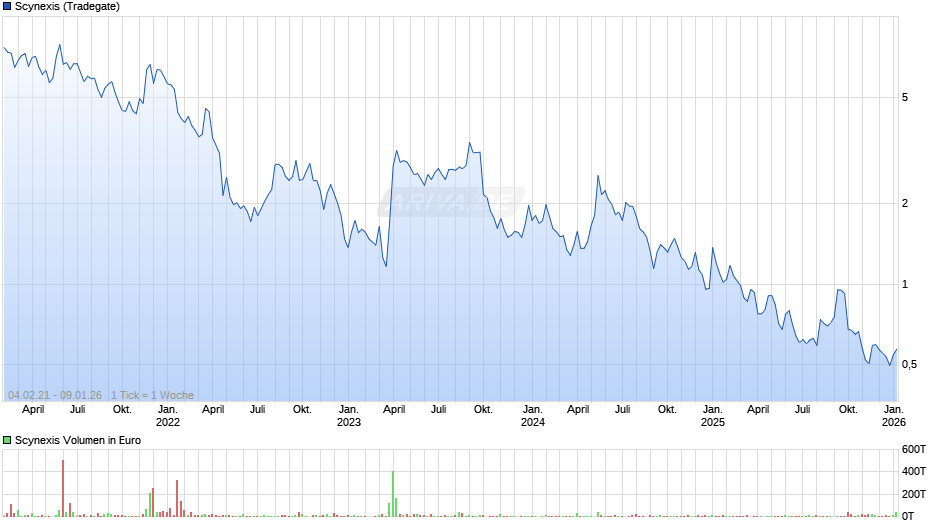The width and height of the screenshot is (940, 526).
Task: Click the 'Jan. 2025' time axis label
Action: coord(713,416)
